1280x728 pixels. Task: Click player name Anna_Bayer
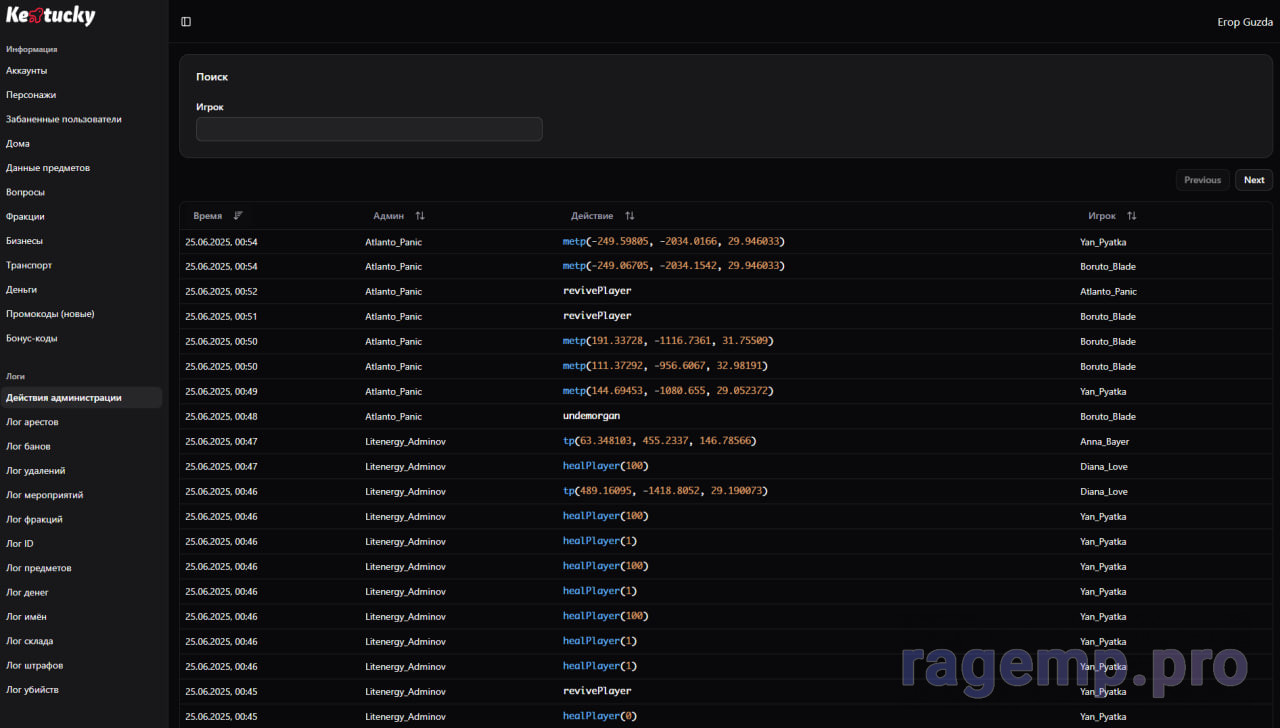pos(1104,442)
